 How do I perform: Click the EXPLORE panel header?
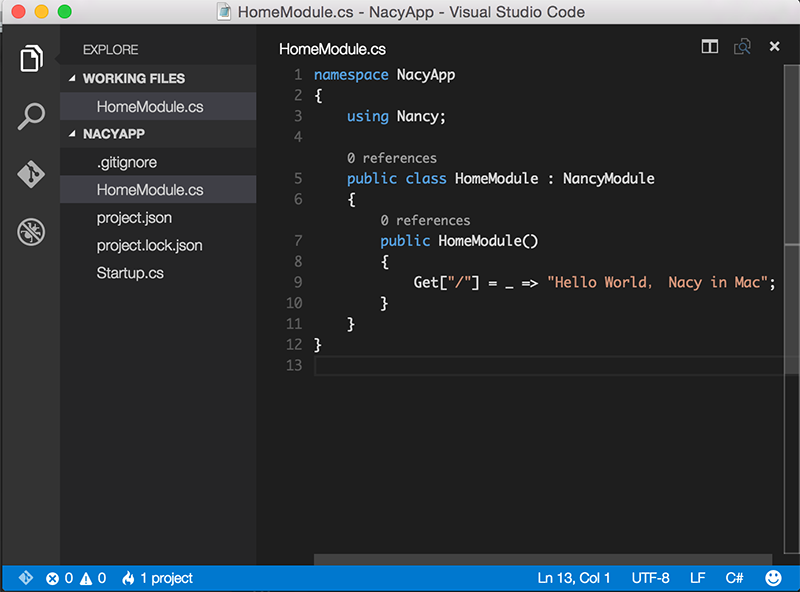pyautogui.click(x=111, y=50)
